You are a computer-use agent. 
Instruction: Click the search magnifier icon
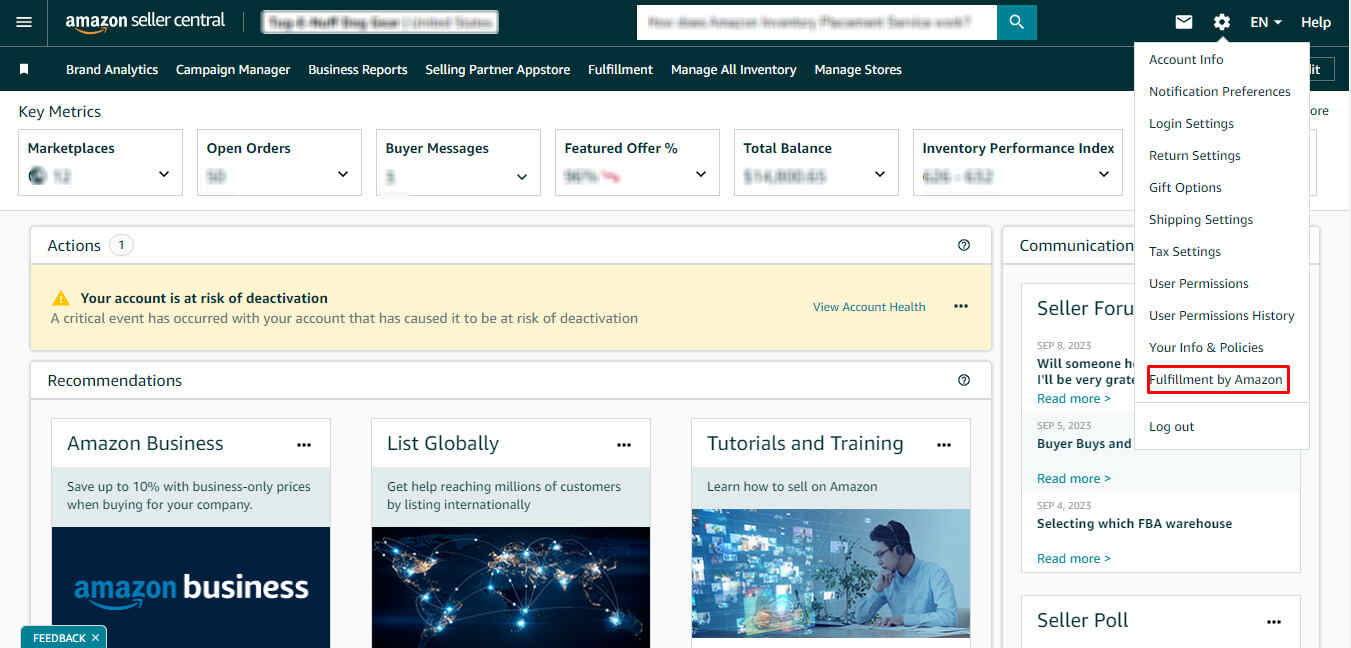tap(1016, 21)
